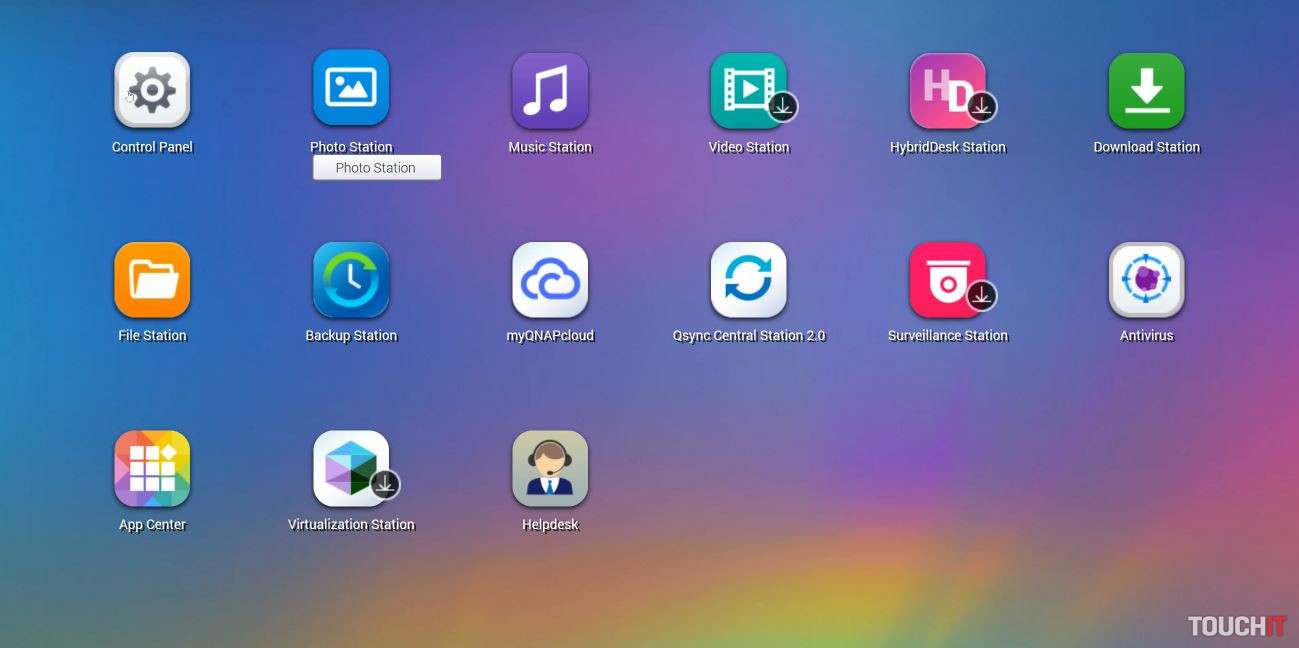The image size is (1299, 648).
Task: Open the myQNAPcloud cloud icon
Action: 550,279
